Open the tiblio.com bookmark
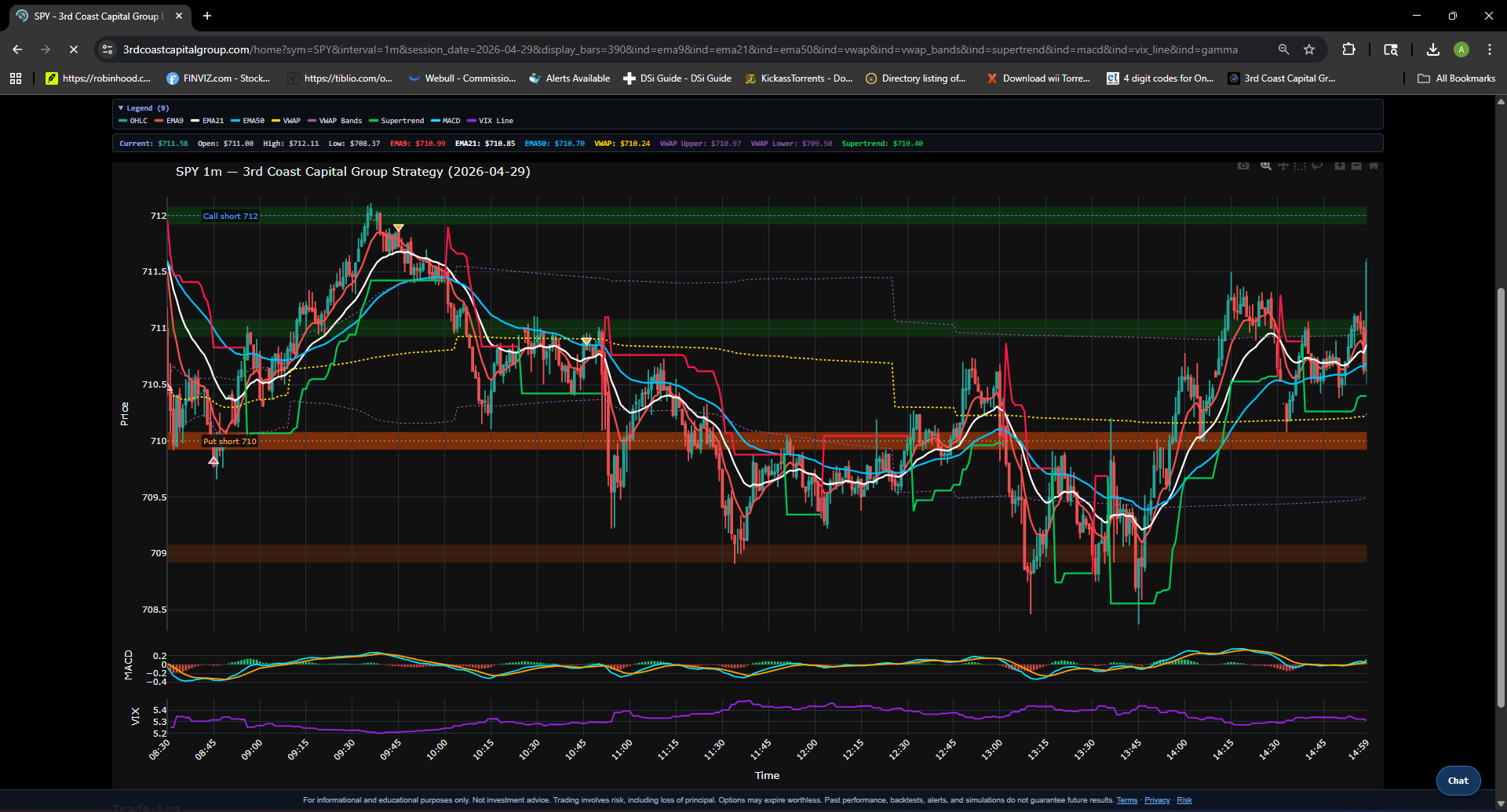 (340, 78)
